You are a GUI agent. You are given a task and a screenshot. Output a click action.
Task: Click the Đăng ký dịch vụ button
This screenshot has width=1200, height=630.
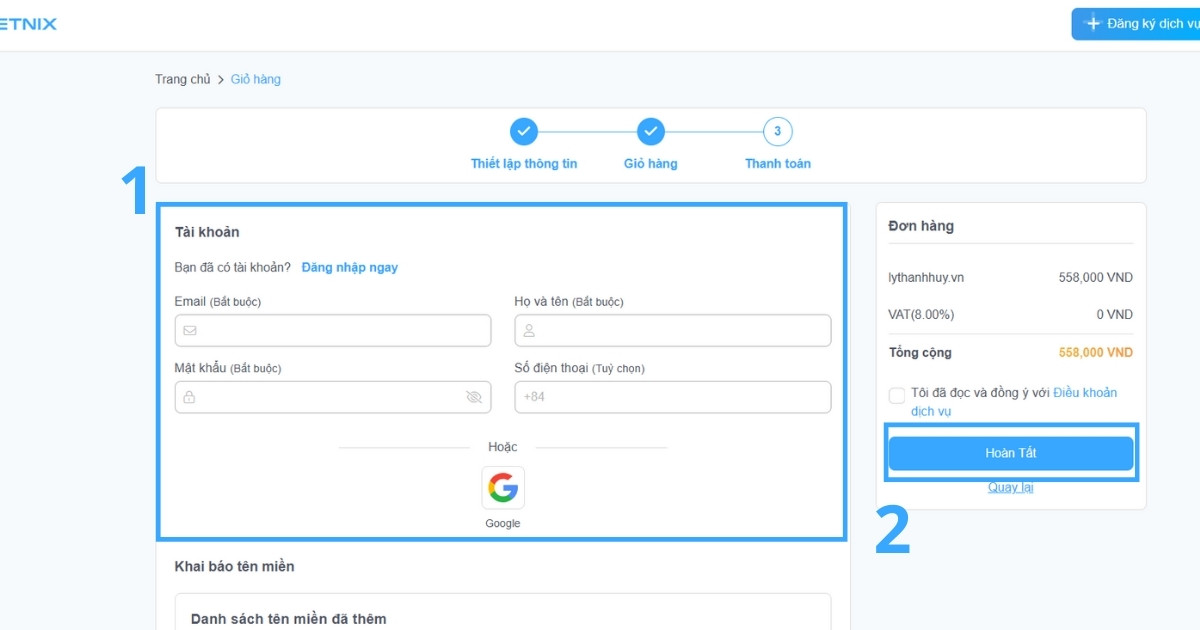coord(1140,24)
